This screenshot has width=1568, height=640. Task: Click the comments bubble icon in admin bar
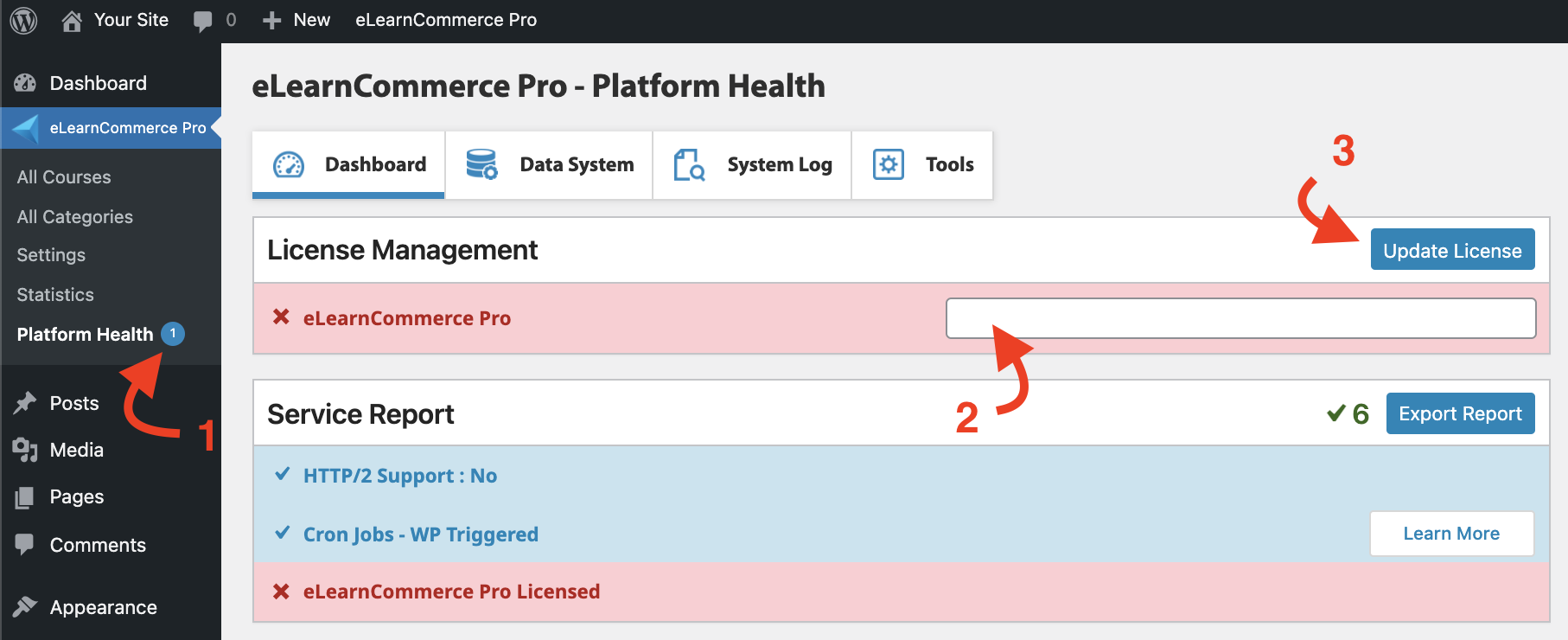[203, 21]
